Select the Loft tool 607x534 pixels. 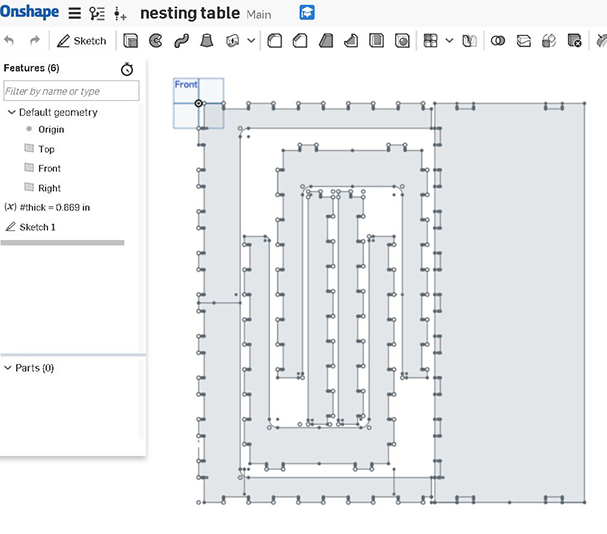[x=207, y=41]
